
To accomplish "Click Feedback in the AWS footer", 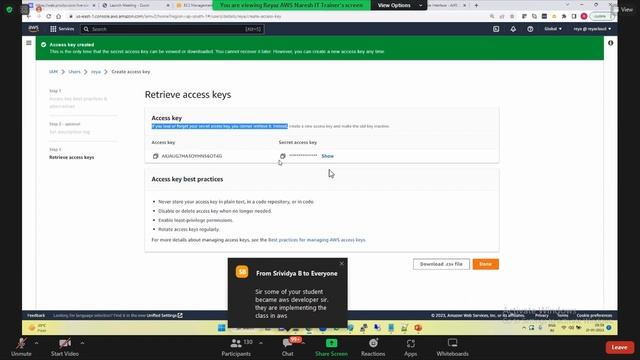I will 36,316.
